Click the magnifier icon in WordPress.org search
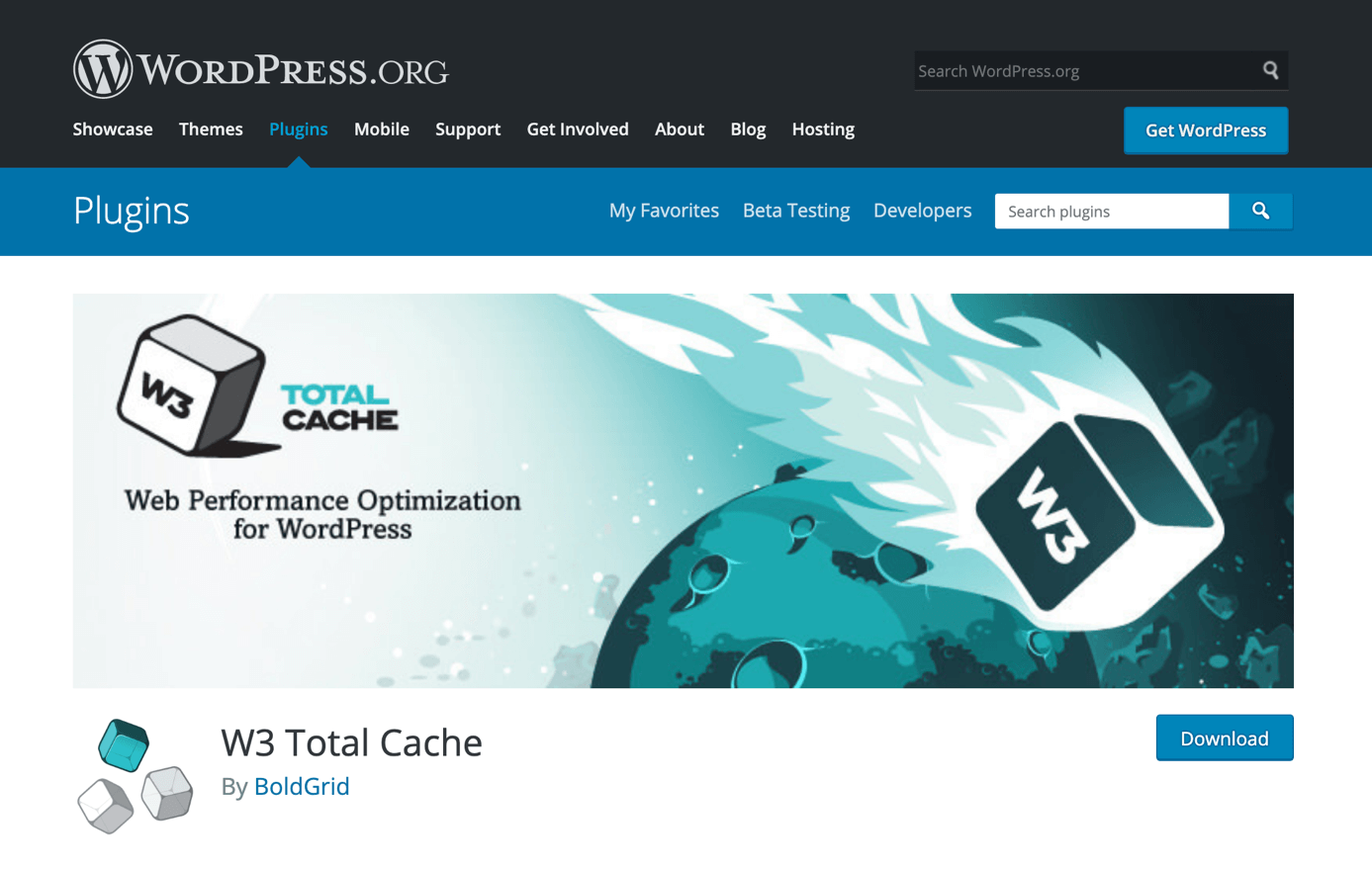This screenshot has width=1372, height=869. pos(1270,70)
